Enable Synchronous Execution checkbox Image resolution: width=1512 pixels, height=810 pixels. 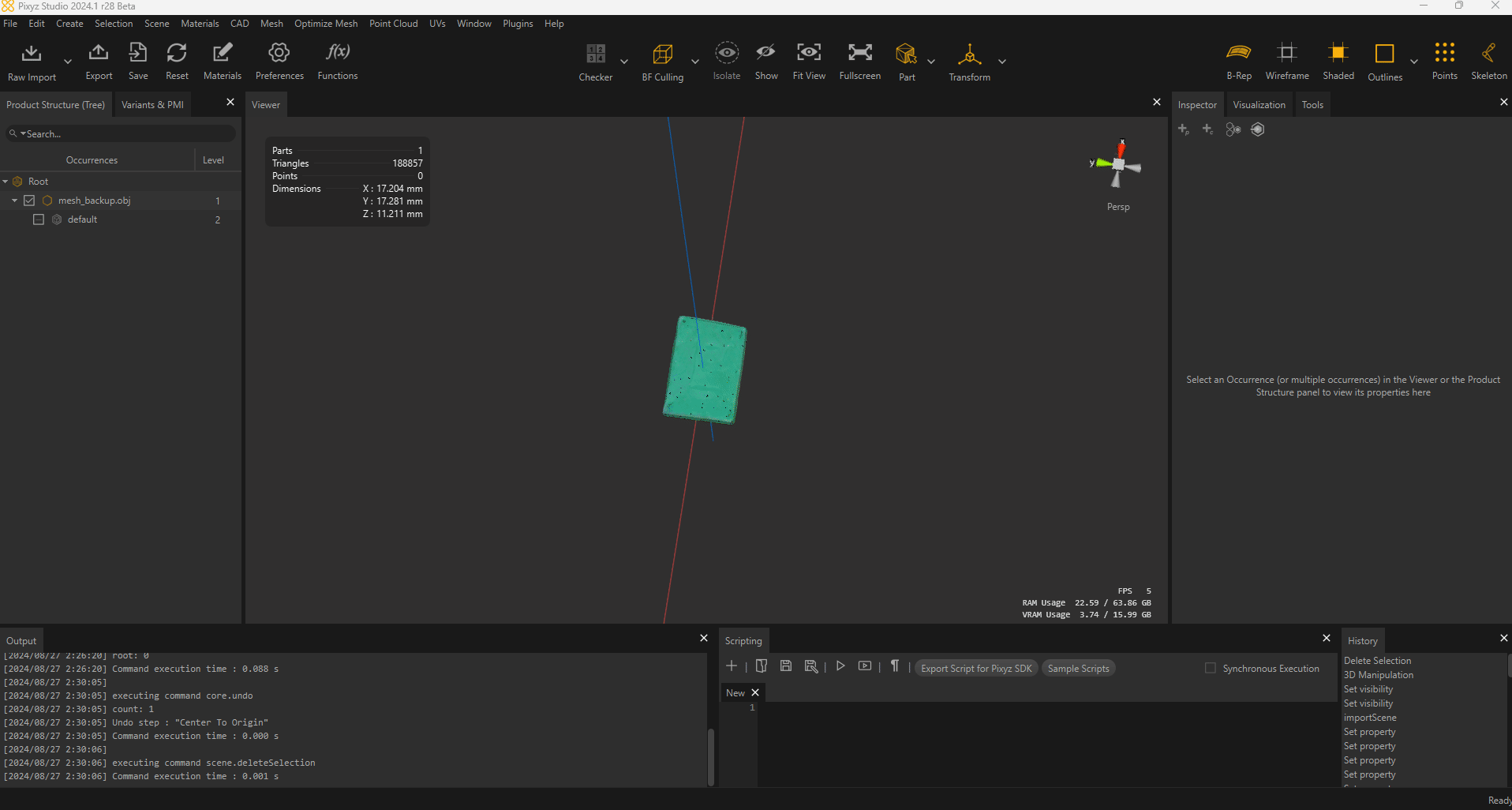click(x=1210, y=669)
